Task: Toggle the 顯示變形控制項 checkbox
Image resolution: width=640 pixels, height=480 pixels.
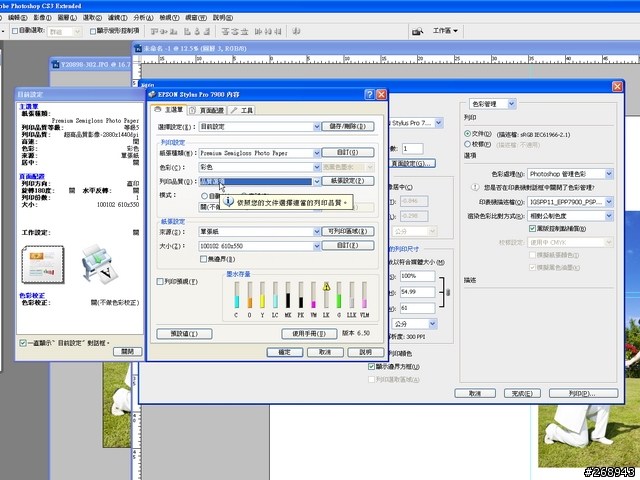Action: [93, 31]
